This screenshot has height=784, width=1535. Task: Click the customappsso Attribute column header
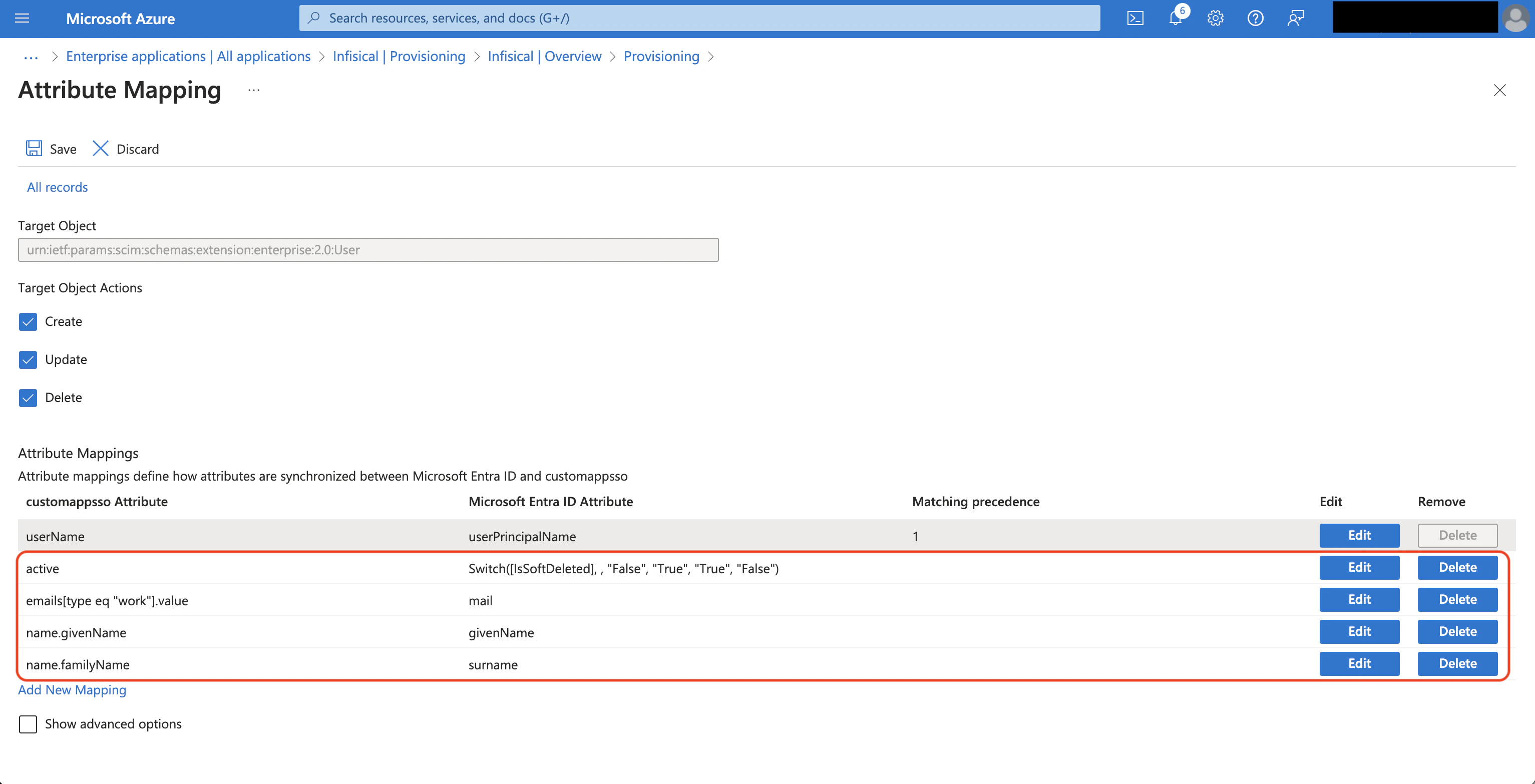(97, 502)
